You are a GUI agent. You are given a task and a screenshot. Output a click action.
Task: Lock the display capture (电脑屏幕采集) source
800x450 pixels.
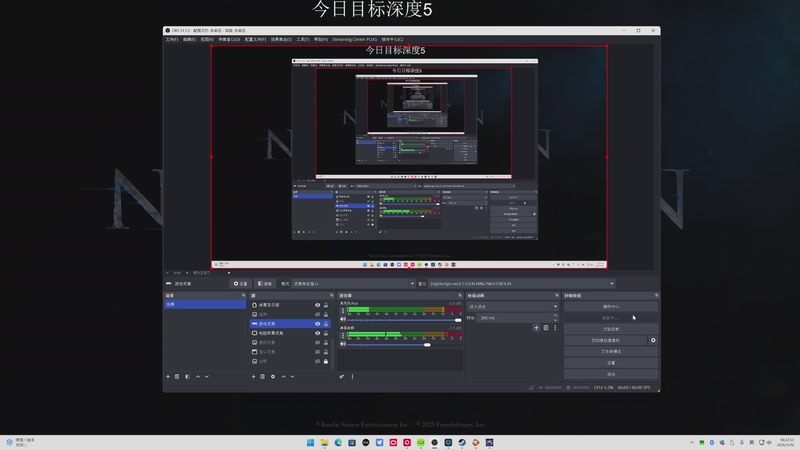(x=326, y=333)
